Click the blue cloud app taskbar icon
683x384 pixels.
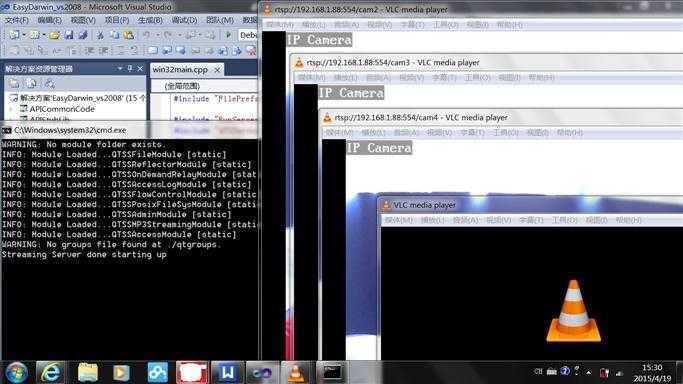coord(157,373)
